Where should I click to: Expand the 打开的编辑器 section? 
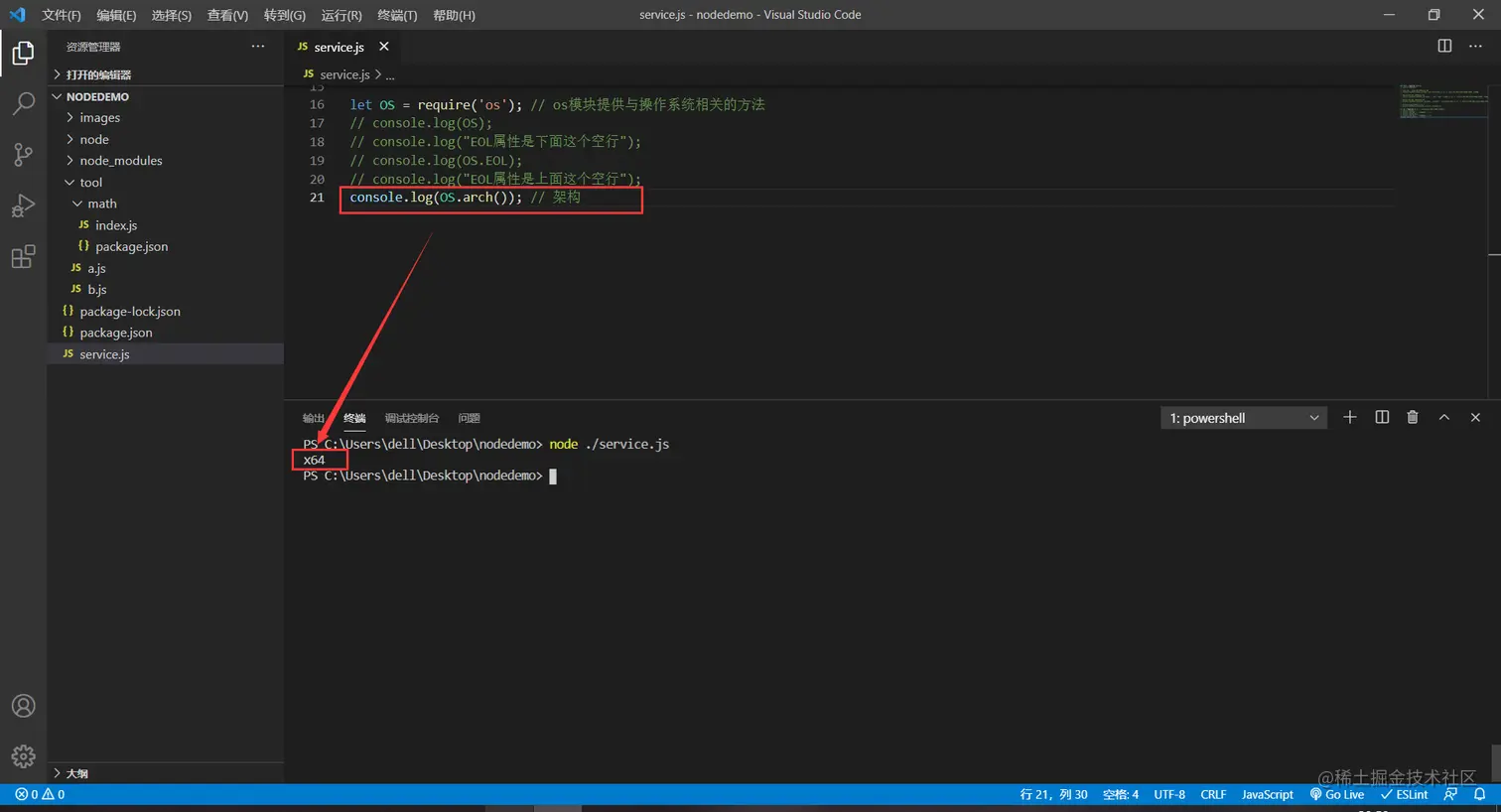(x=166, y=74)
